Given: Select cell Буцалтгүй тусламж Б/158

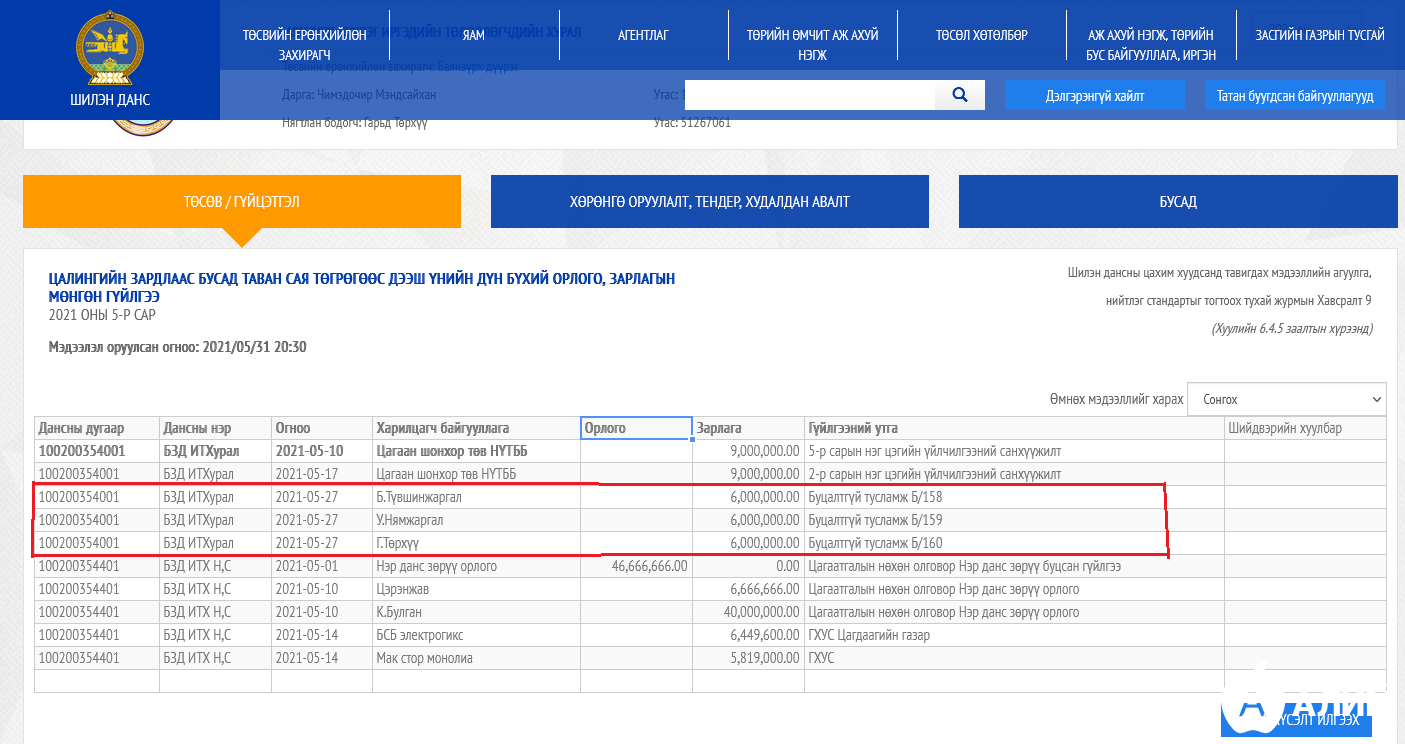Looking at the screenshot, I should (1015, 497).
